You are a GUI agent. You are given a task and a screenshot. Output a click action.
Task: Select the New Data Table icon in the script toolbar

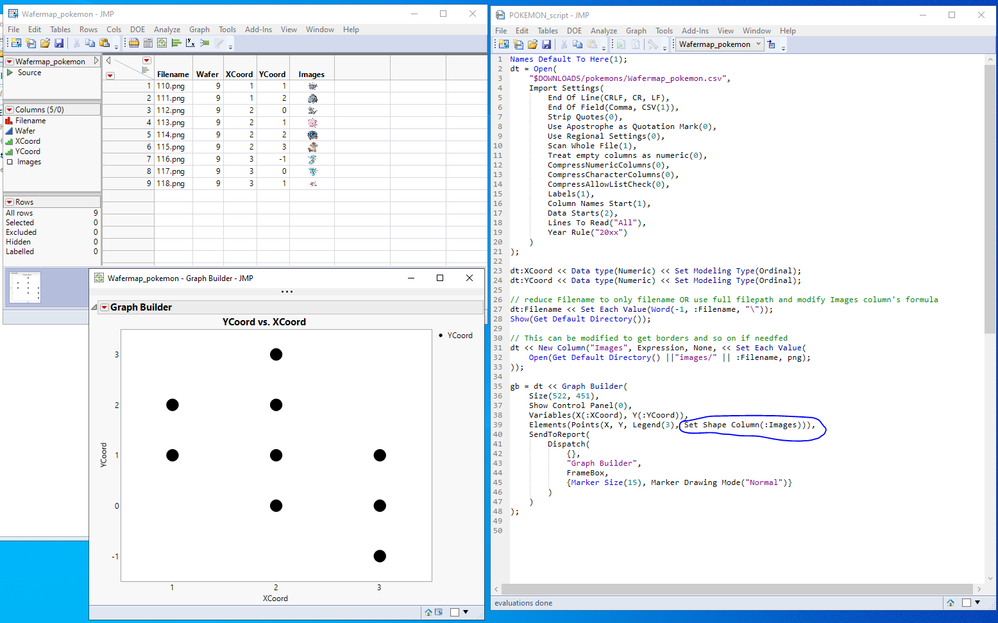pyautogui.click(x=503, y=44)
